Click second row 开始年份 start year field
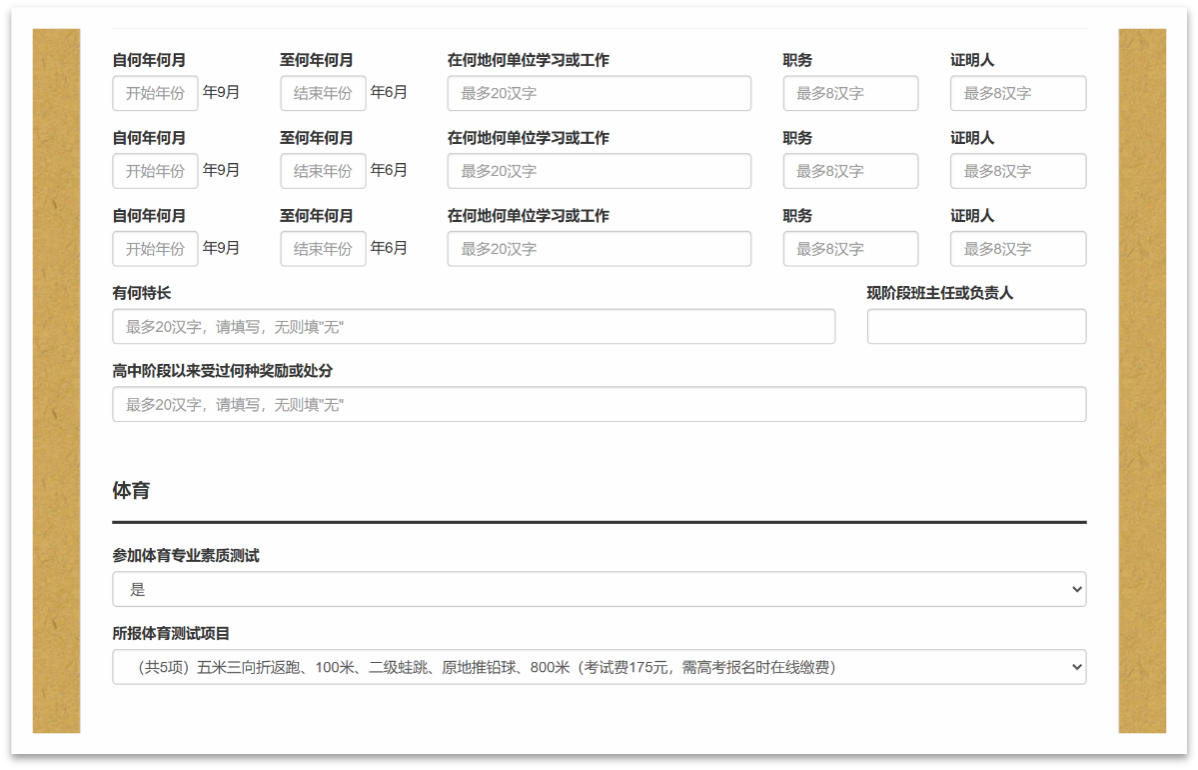The height and width of the screenshot is (770, 1198). click(x=155, y=171)
